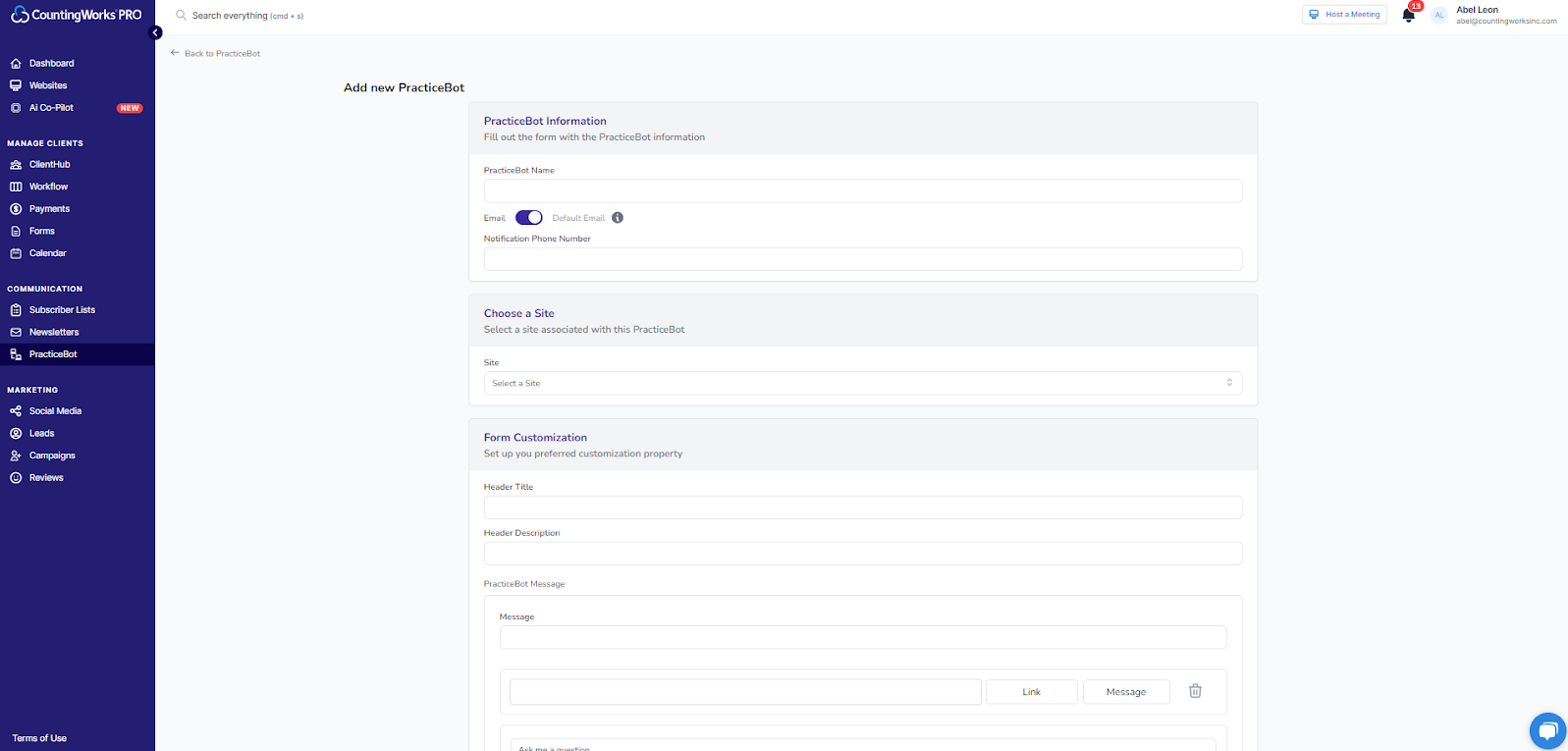1568x751 pixels.
Task: Click the NEW badge beside AI Co-Pilot
Action: tap(130, 108)
